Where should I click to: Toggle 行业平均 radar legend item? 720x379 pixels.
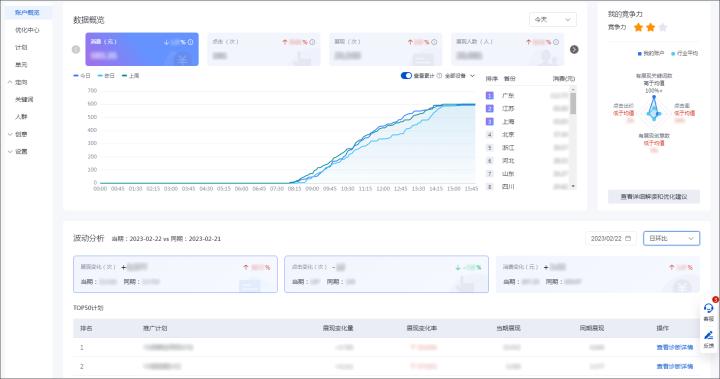pyautogui.click(x=685, y=54)
